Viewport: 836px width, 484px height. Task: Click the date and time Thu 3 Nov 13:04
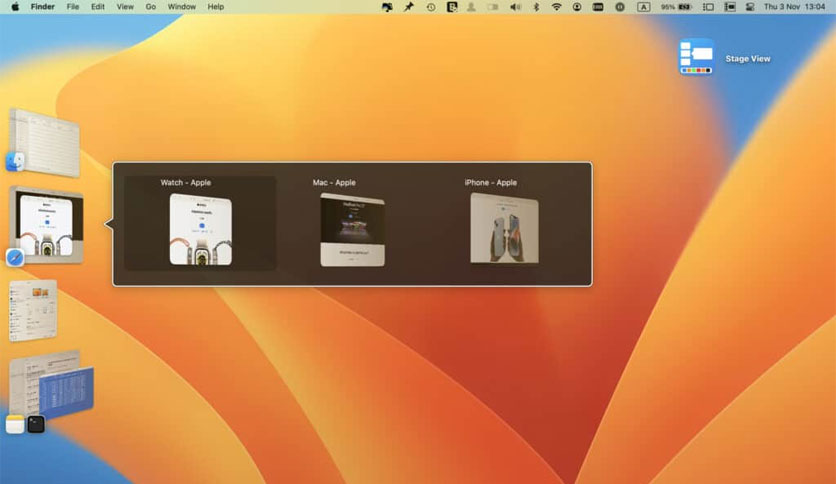(794, 6)
